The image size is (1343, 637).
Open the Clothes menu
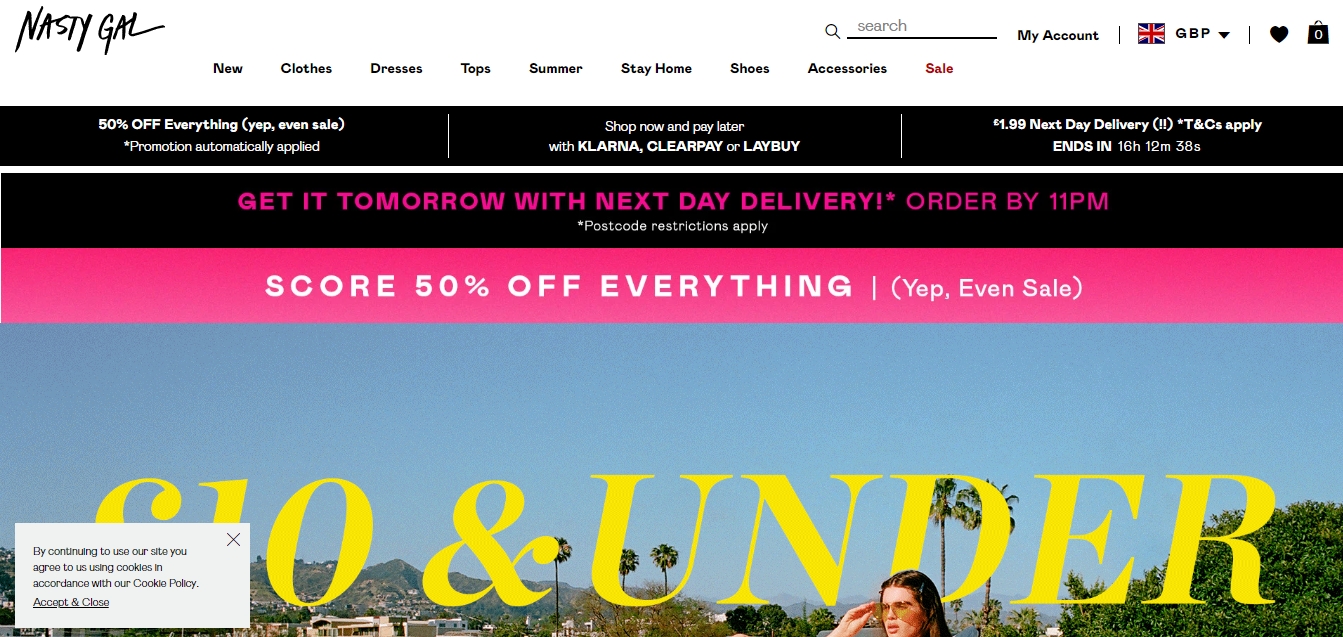(306, 68)
